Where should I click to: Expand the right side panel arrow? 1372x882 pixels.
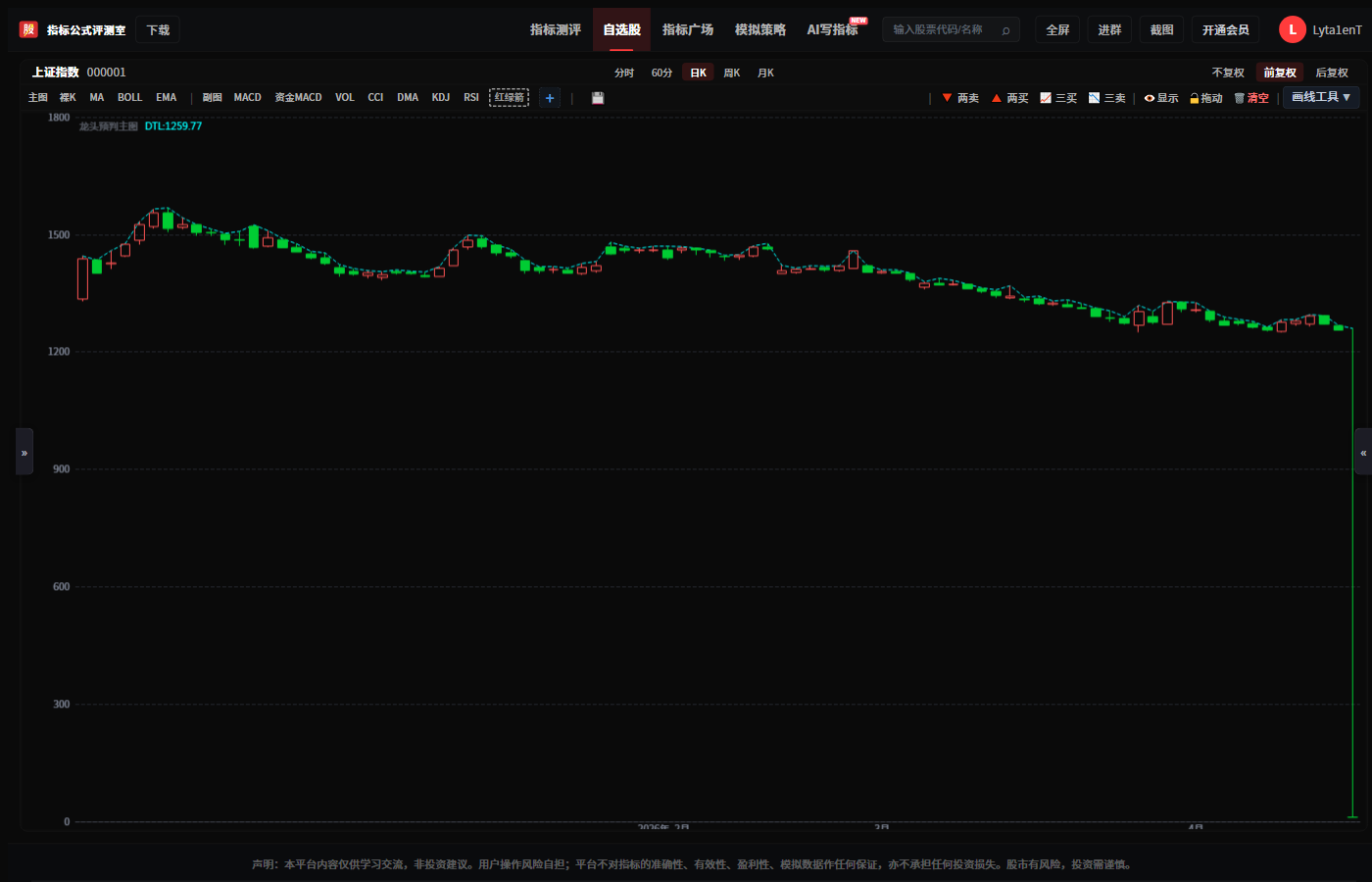coord(1363,452)
